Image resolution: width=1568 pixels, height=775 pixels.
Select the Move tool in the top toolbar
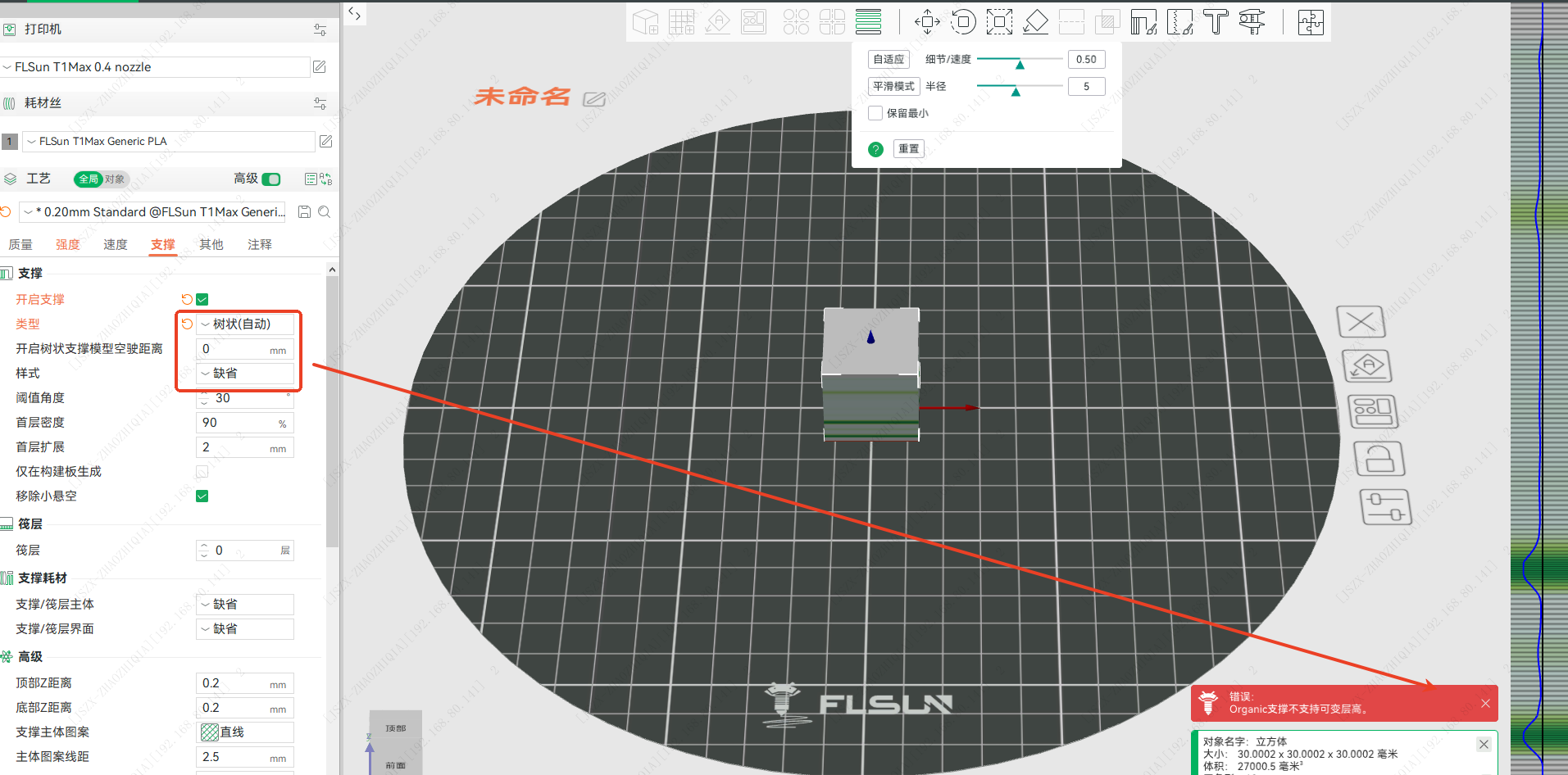tap(927, 22)
